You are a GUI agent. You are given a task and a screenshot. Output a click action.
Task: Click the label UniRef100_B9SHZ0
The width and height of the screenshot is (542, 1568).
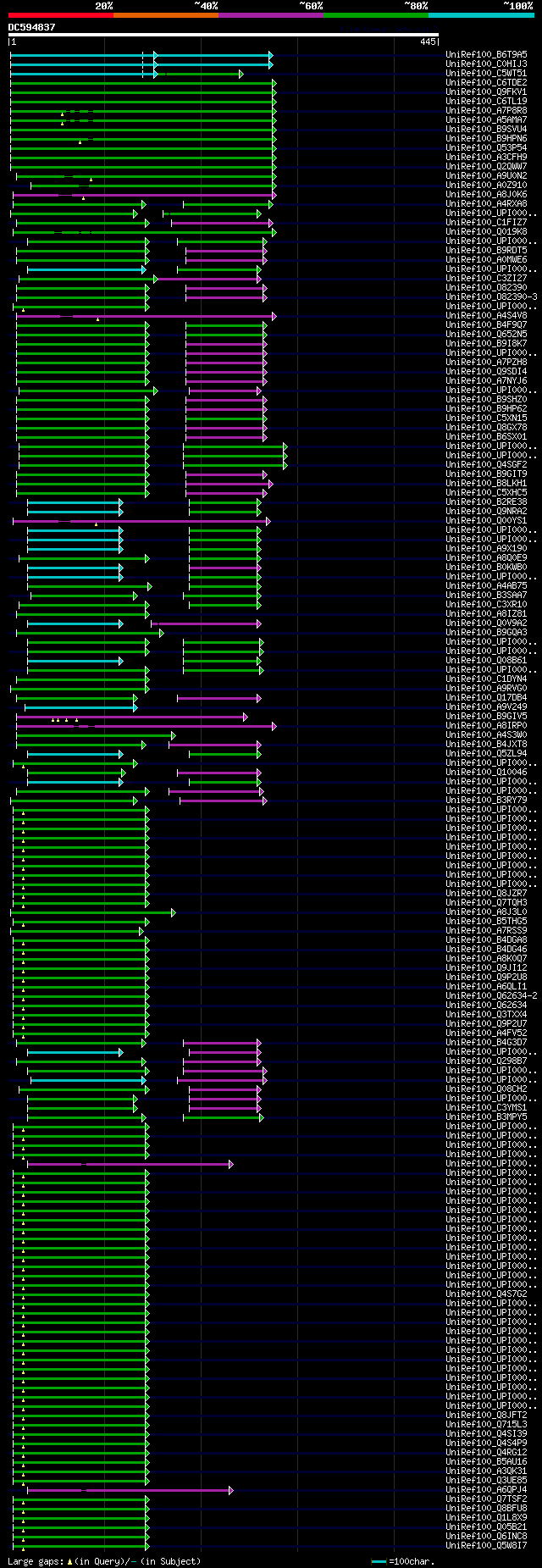486,399
